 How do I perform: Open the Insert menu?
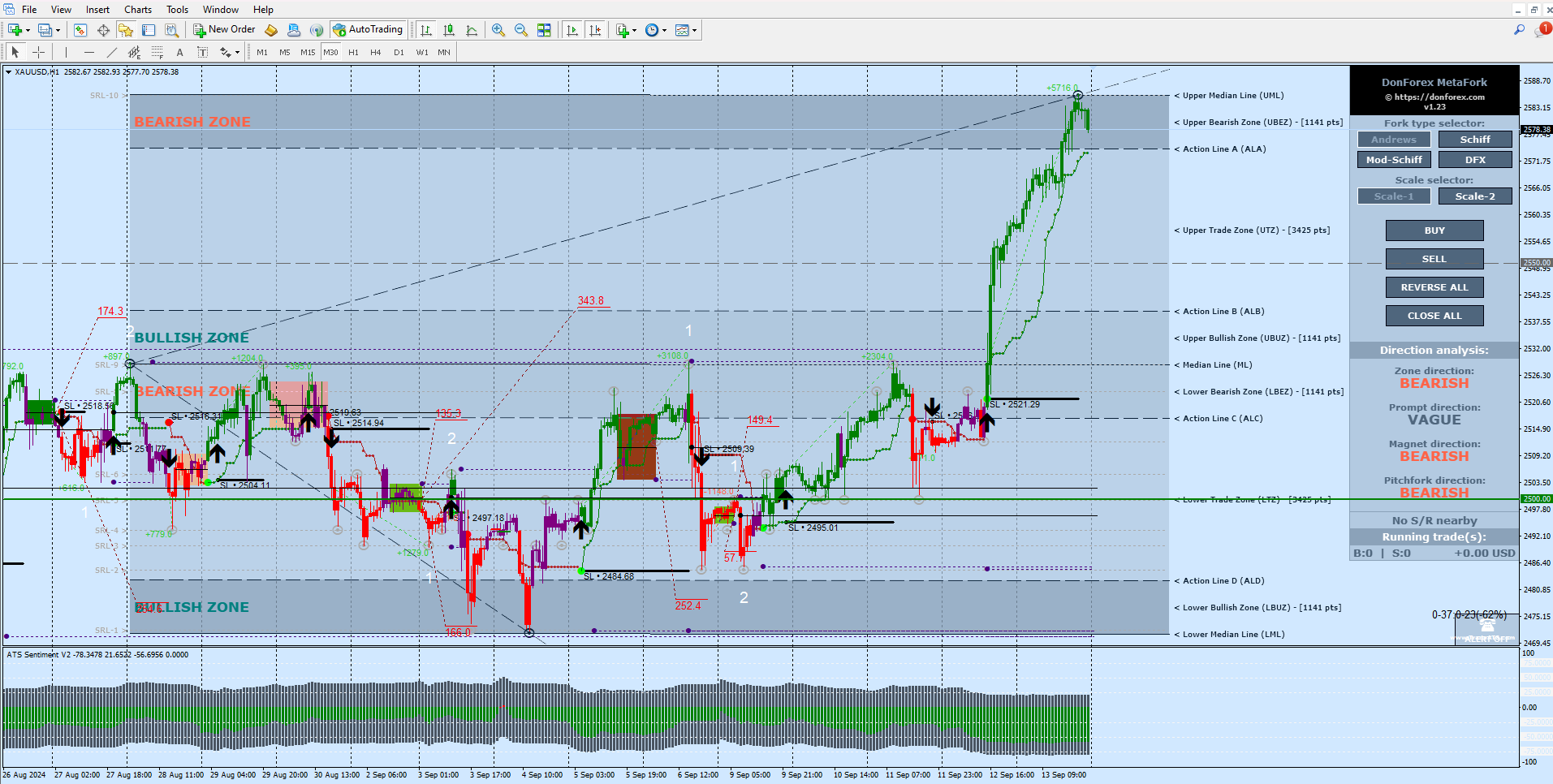click(97, 10)
